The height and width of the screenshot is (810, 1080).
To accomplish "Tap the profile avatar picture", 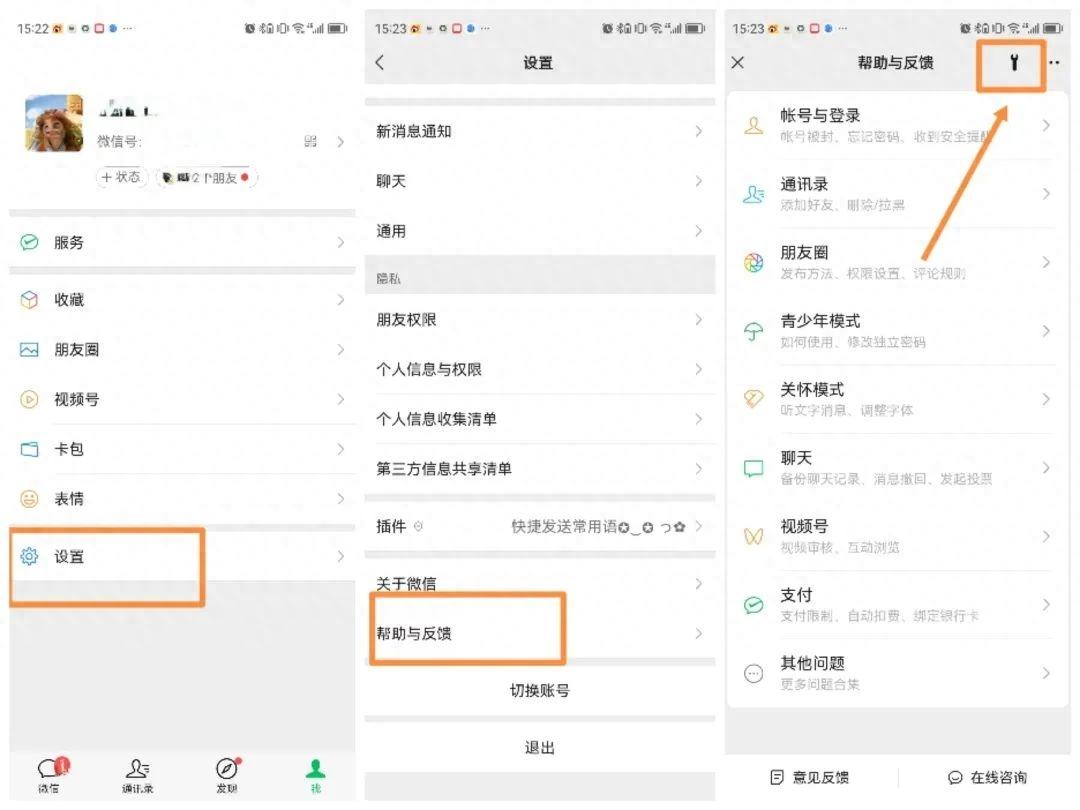I will [x=54, y=123].
